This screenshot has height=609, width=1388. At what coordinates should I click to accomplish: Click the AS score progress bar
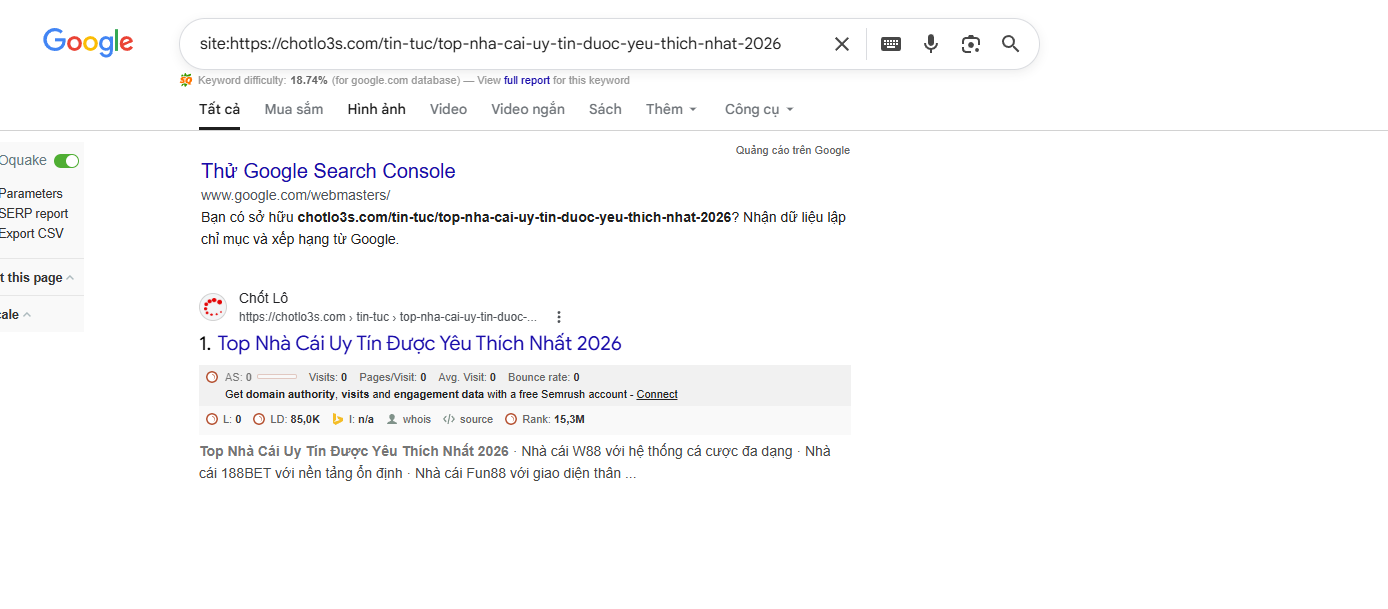tap(277, 377)
